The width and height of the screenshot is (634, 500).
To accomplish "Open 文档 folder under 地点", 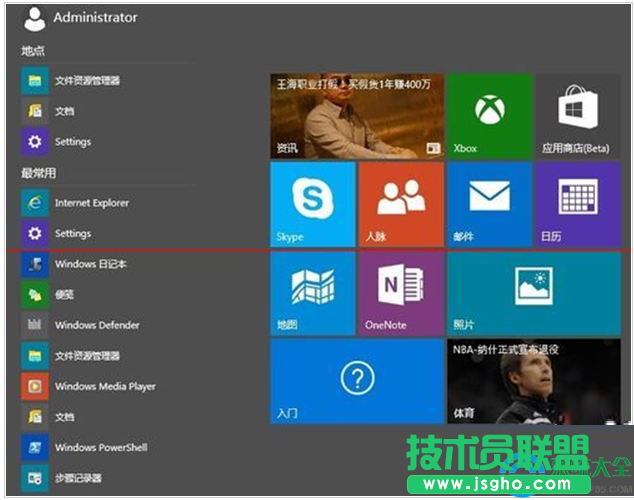I will pos(48,111).
